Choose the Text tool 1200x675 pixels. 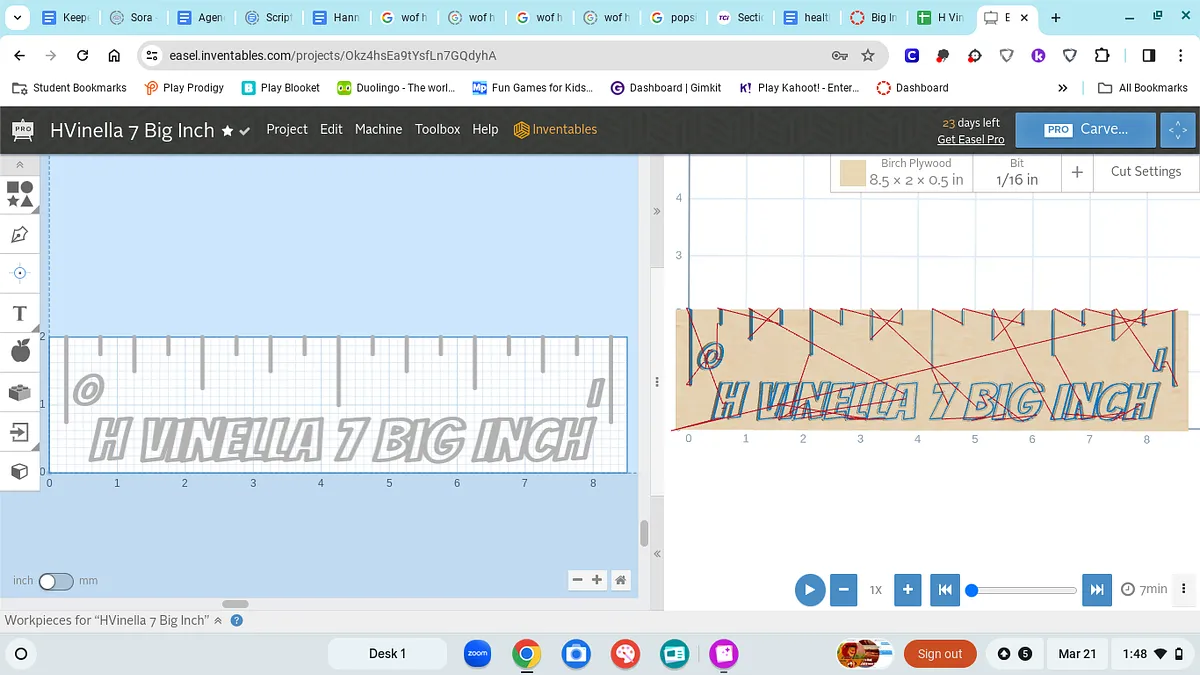tap(19, 314)
